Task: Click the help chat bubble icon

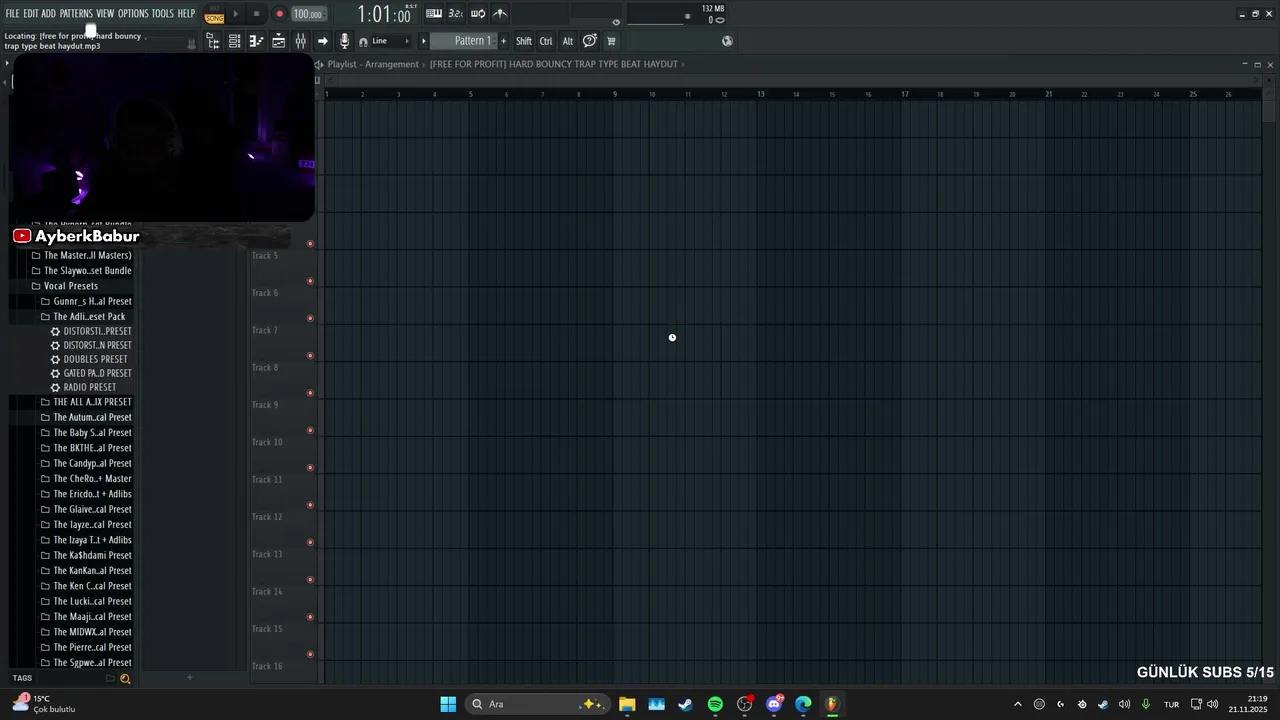Action: (x=590, y=41)
